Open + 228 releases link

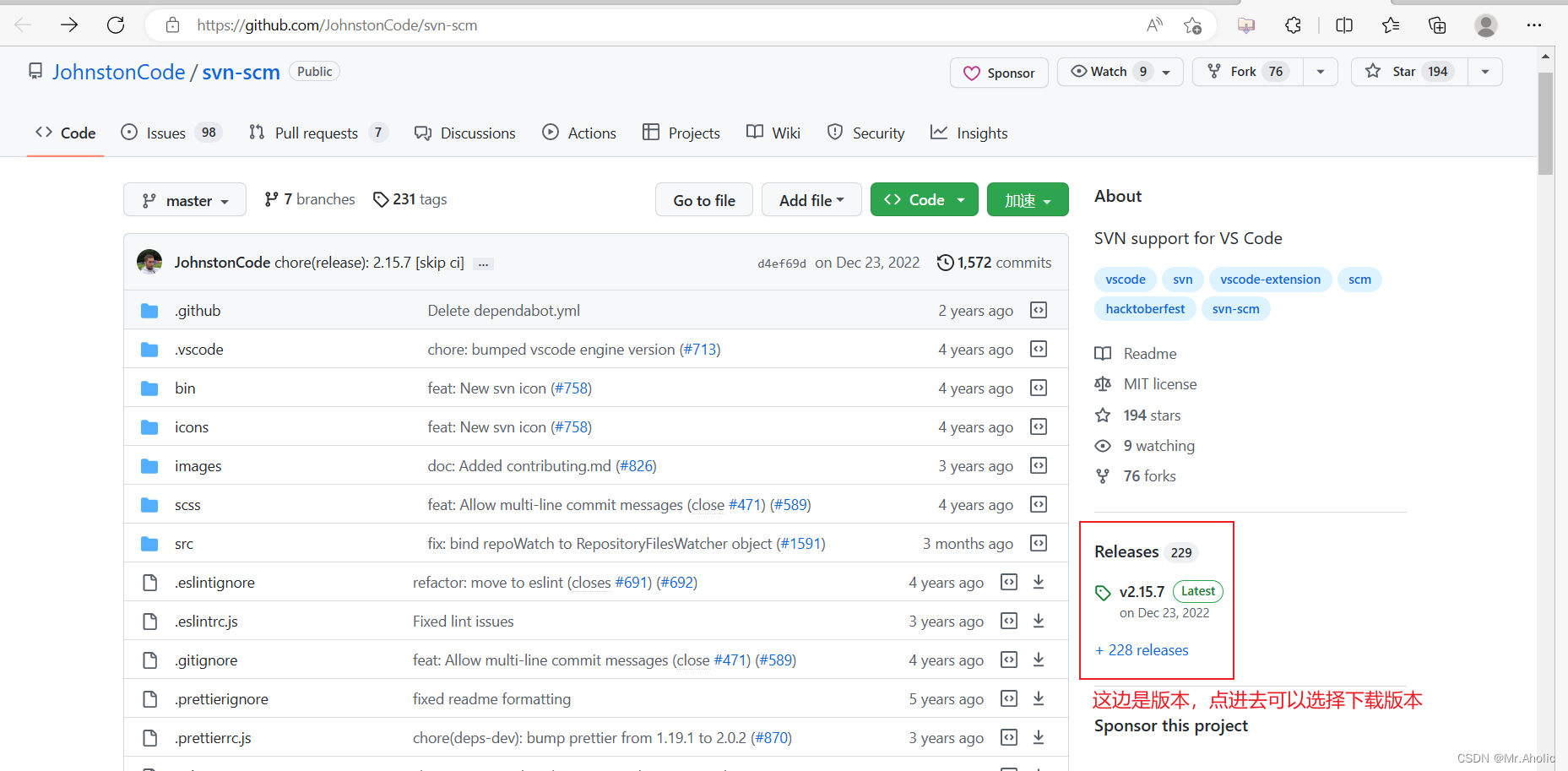pos(1142,650)
